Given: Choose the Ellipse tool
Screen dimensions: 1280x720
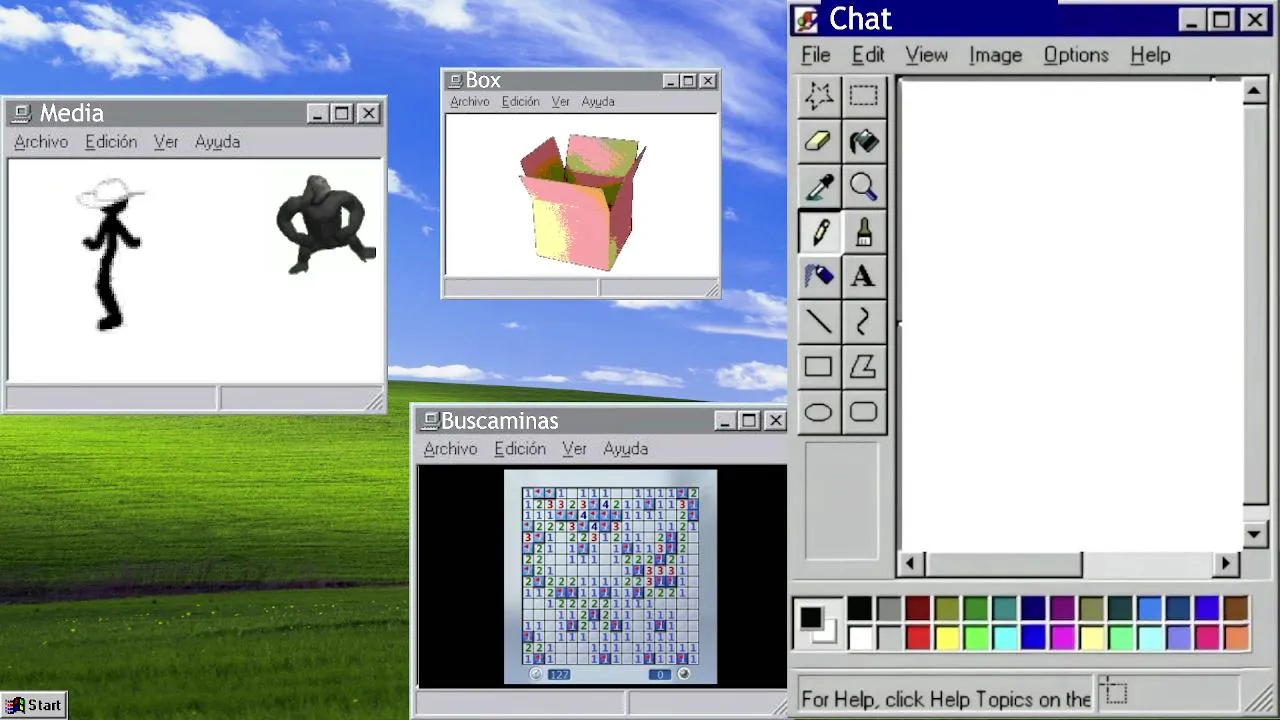Looking at the screenshot, I should [x=819, y=412].
